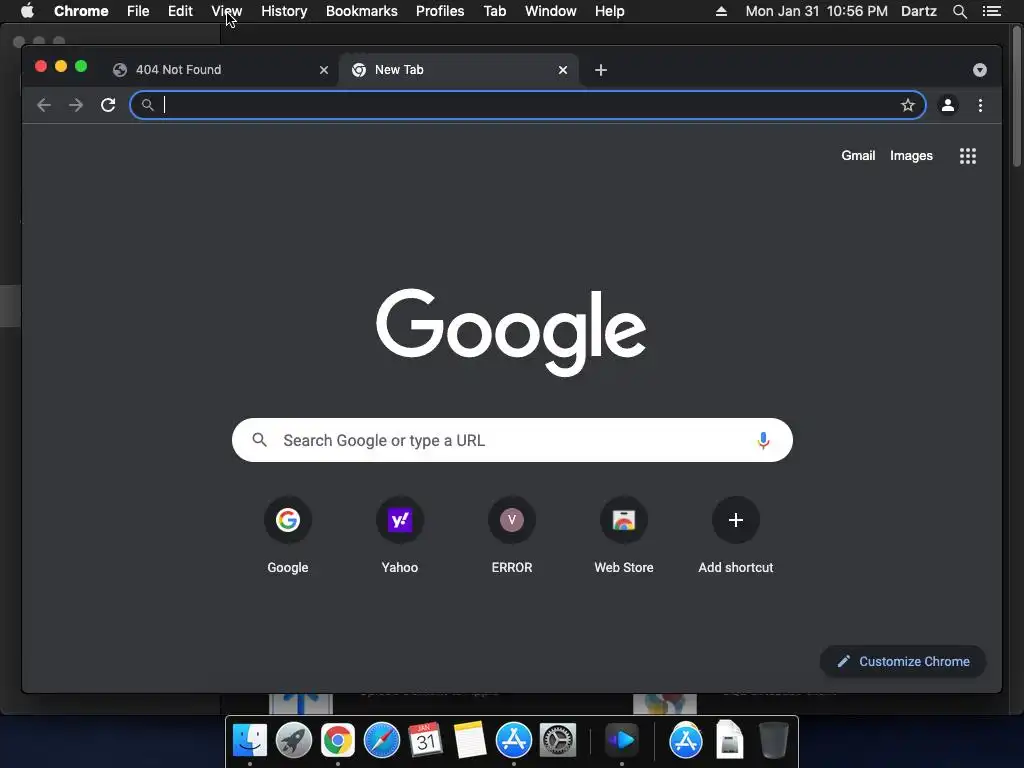Click the forward navigation arrow
The height and width of the screenshot is (768, 1024).
76,105
